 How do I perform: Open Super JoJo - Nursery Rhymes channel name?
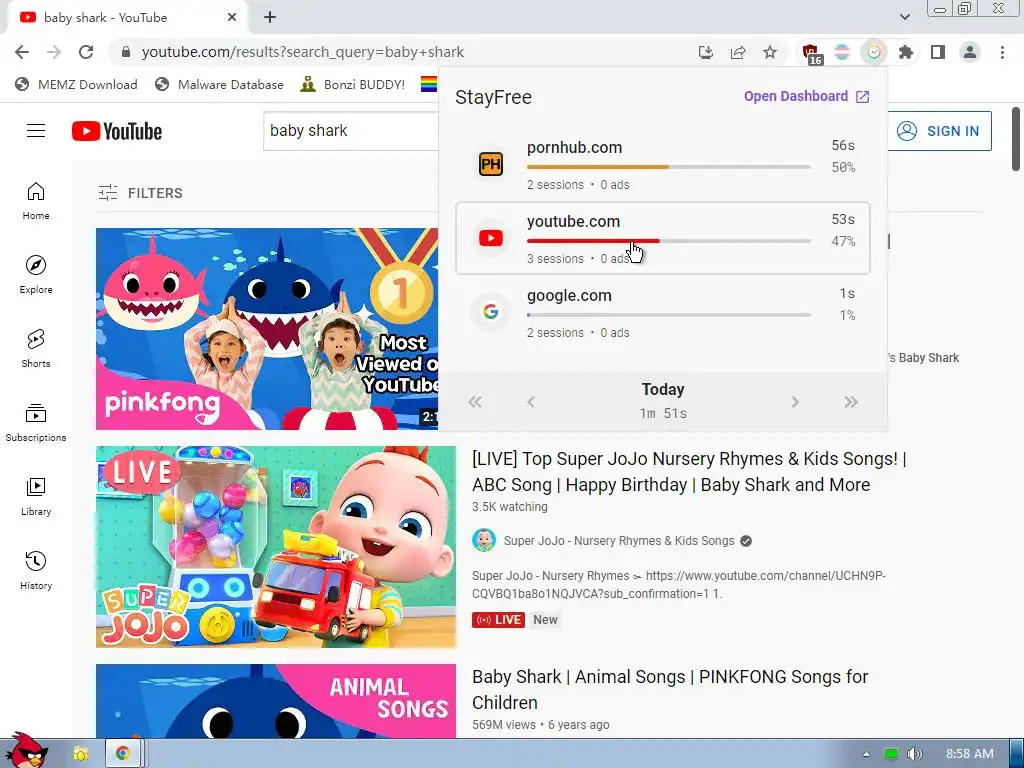pos(618,541)
